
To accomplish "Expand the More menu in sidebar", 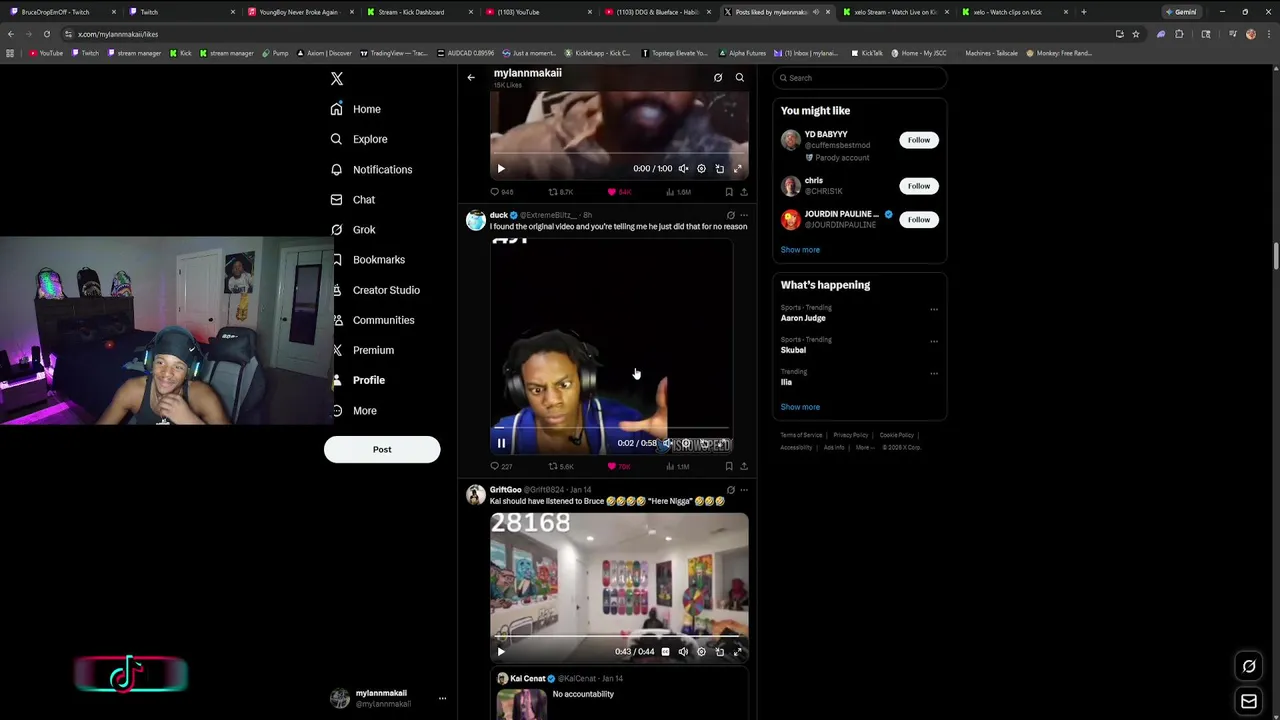I will point(353,411).
